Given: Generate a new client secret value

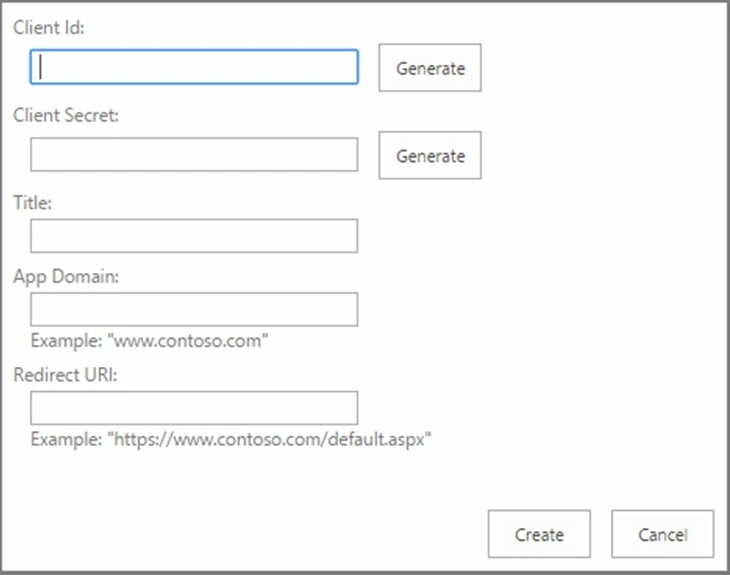Looking at the screenshot, I should click(430, 155).
